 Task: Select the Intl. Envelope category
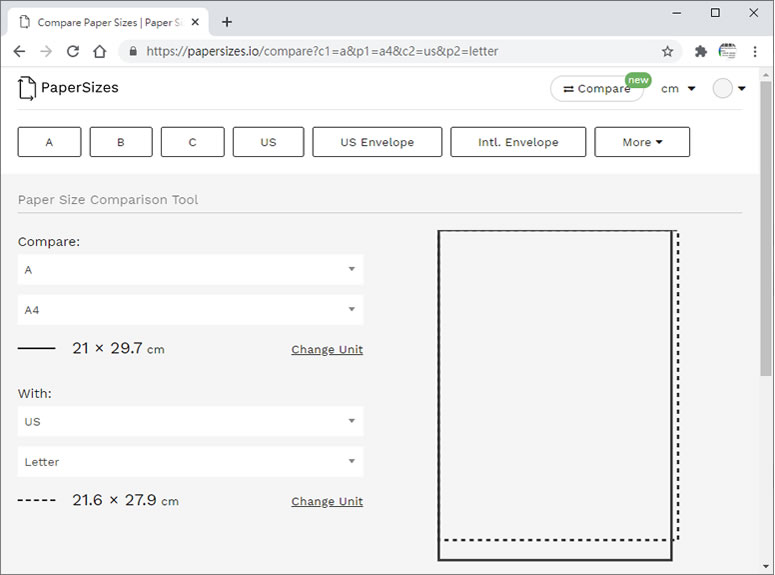pos(518,142)
